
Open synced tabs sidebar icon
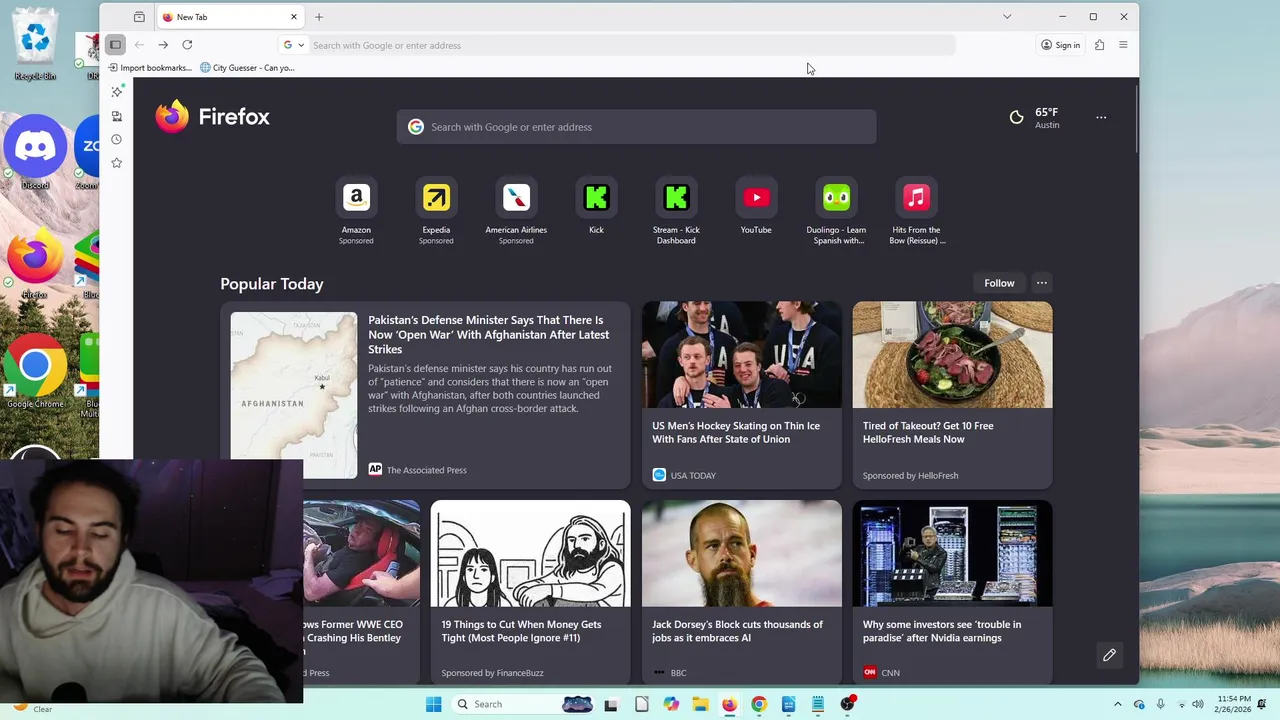[x=117, y=116]
